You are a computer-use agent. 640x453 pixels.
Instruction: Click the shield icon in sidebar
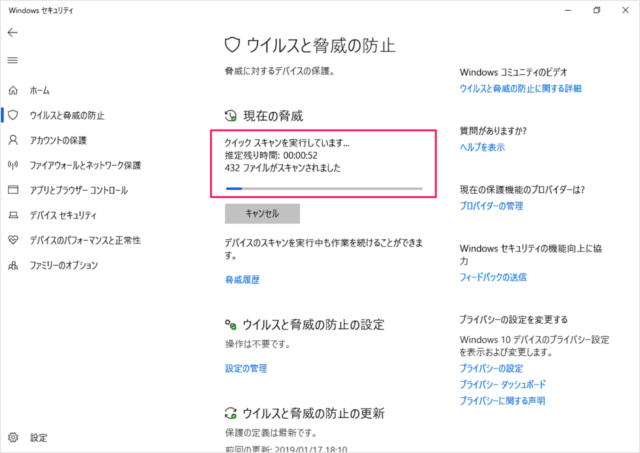click(13, 115)
